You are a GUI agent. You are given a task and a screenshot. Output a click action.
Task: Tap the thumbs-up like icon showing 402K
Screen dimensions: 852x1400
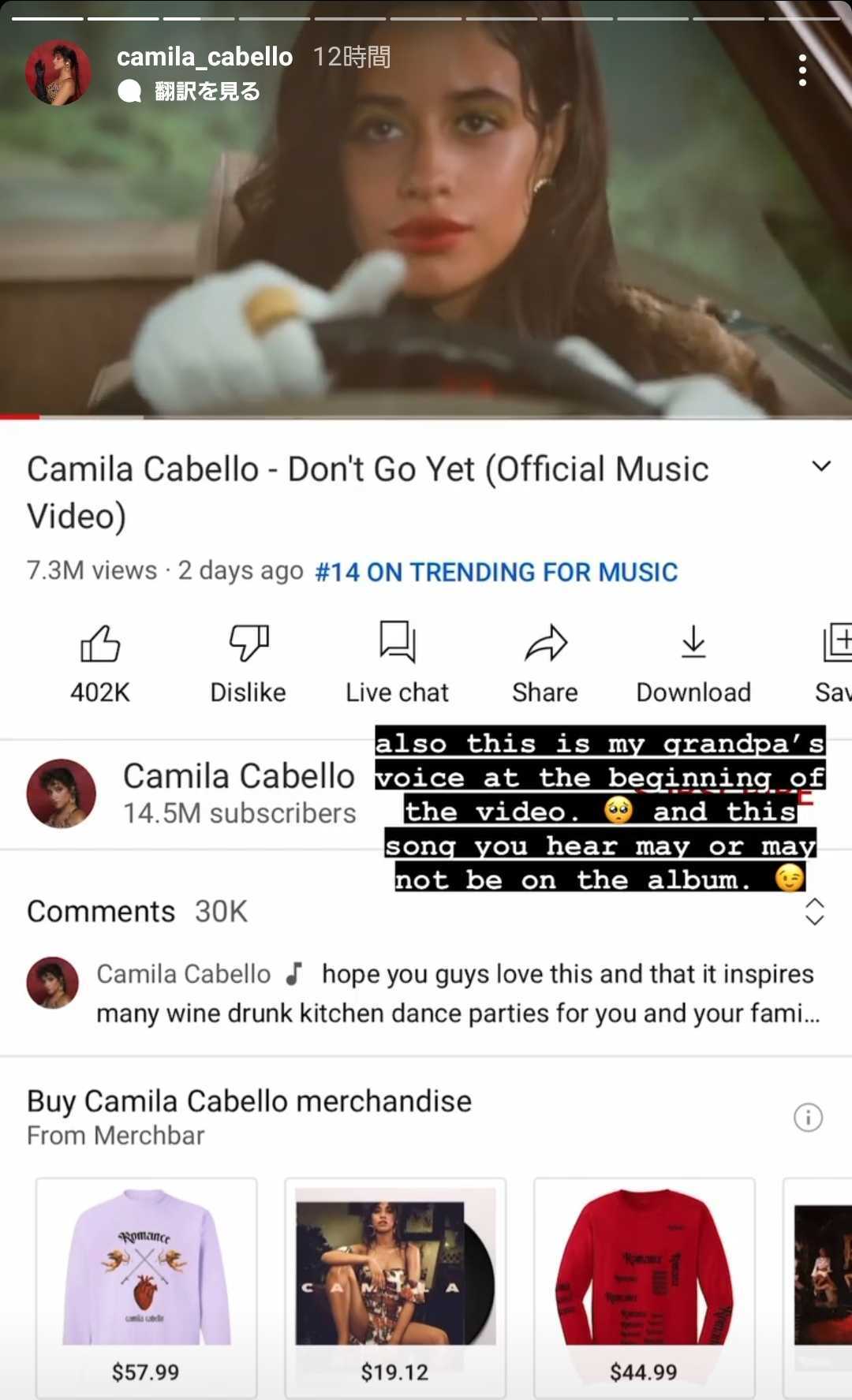point(100,644)
